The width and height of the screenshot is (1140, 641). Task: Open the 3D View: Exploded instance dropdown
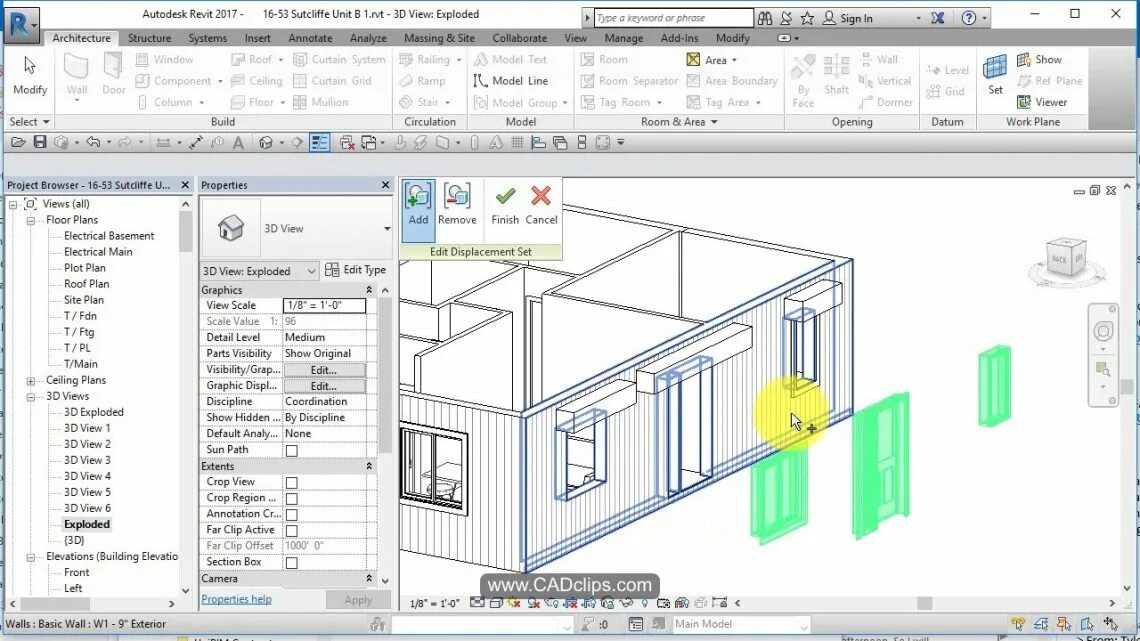260,270
